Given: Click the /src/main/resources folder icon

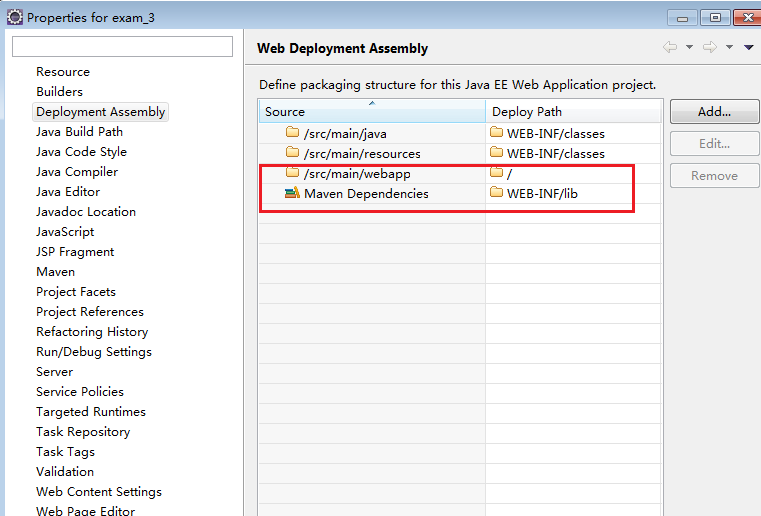Looking at the screenshot, I should (292, 153).
